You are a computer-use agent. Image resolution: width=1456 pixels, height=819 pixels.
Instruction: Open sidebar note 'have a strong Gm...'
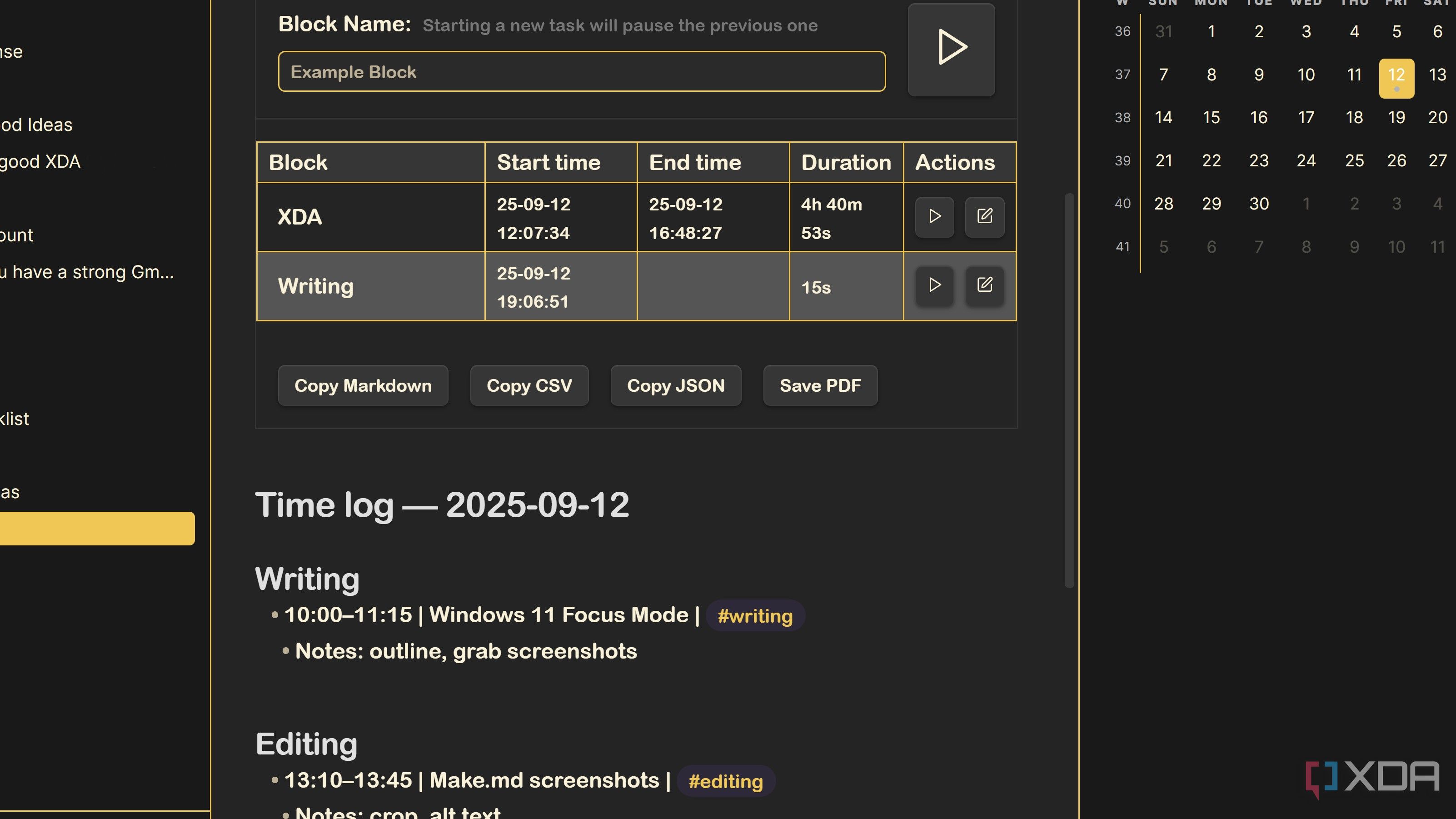[x=87, y=272]
